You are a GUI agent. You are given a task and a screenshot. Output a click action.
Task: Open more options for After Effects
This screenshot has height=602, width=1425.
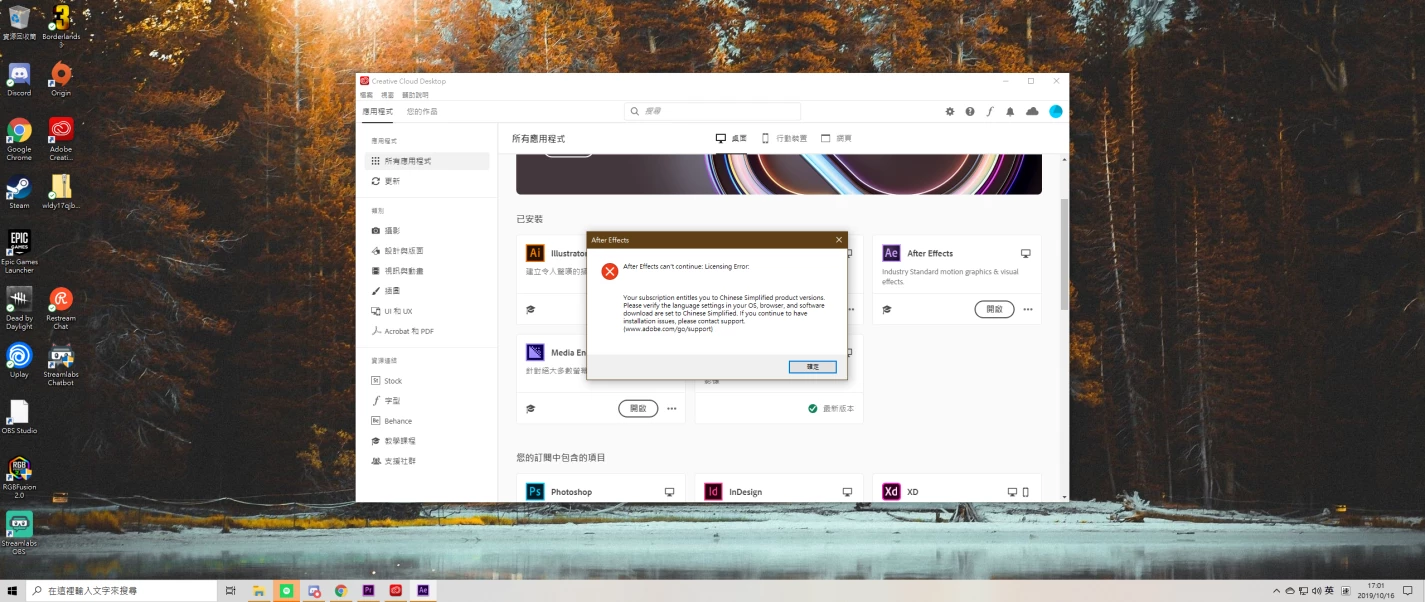1028,310
